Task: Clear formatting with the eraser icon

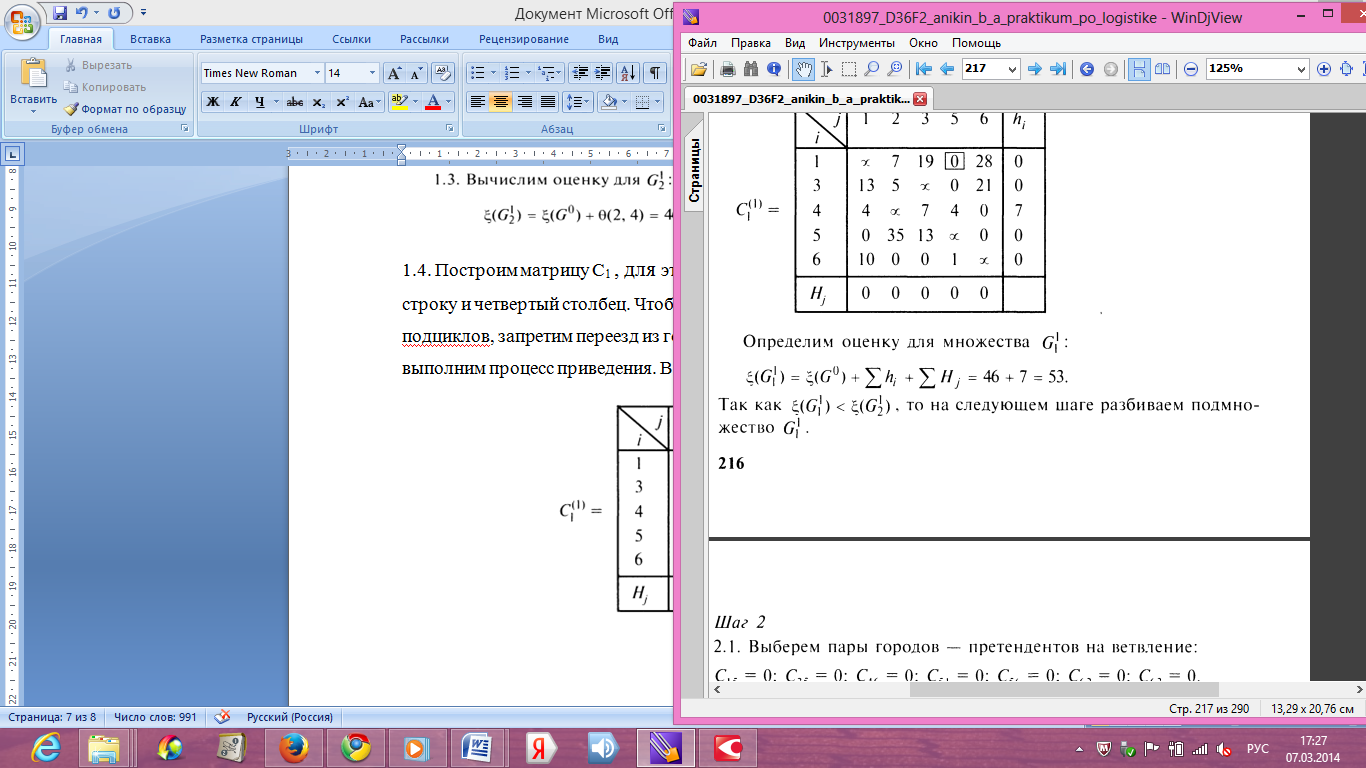Action: click(443, 73)
